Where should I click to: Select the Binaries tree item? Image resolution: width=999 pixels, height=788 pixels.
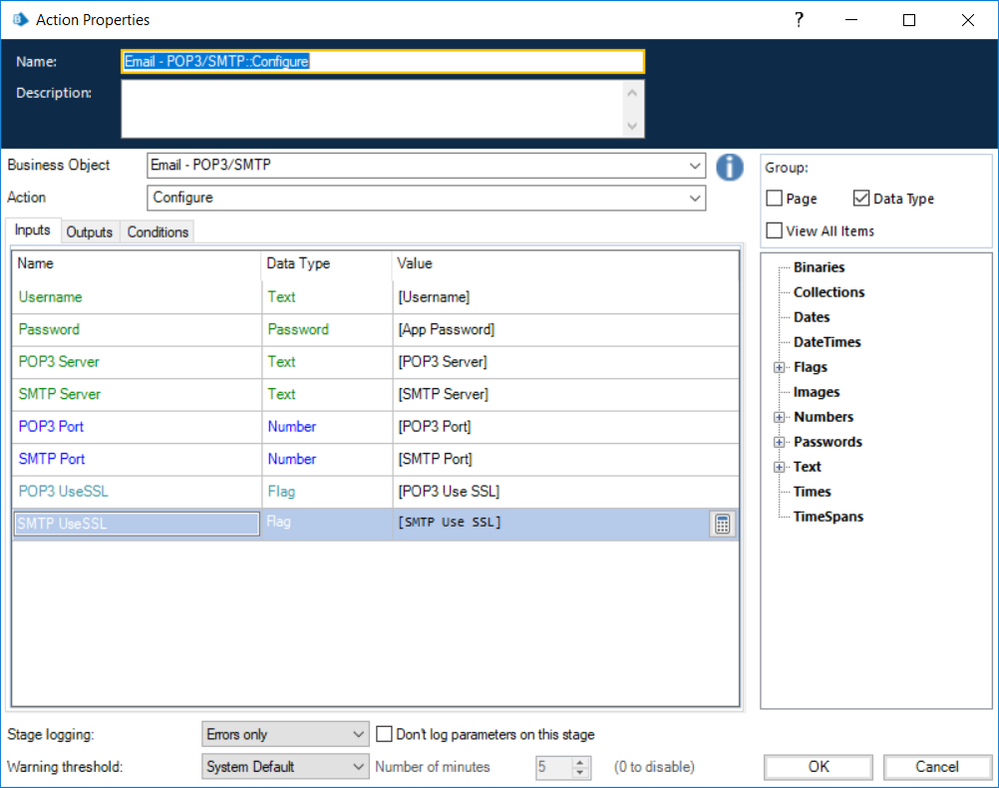(819, 268)
